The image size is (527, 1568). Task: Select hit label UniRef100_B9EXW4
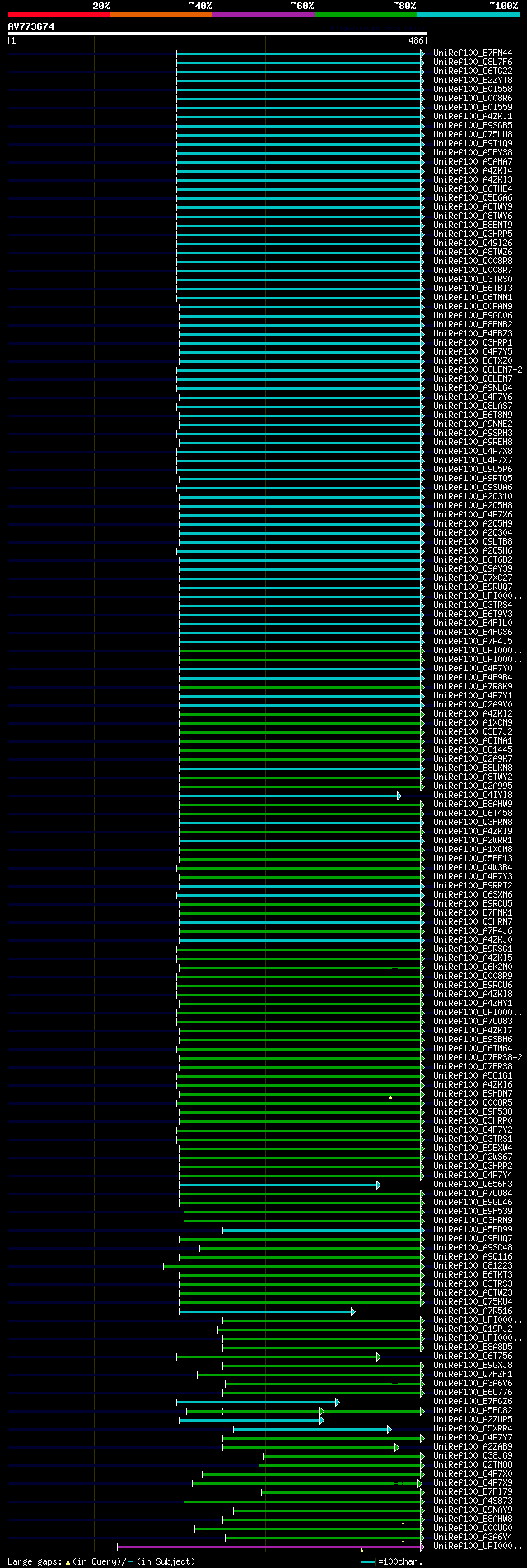click(x=473, y=1148)
